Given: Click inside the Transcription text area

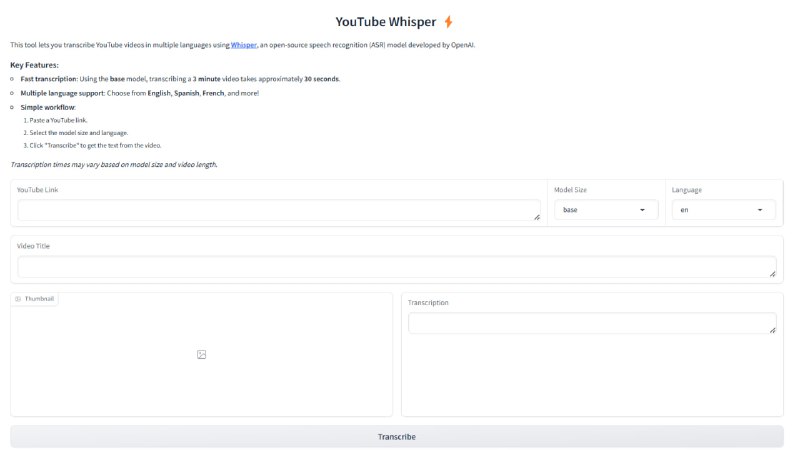Looking at the screenshot, I should pyautogui.click(x=588, y=323).
